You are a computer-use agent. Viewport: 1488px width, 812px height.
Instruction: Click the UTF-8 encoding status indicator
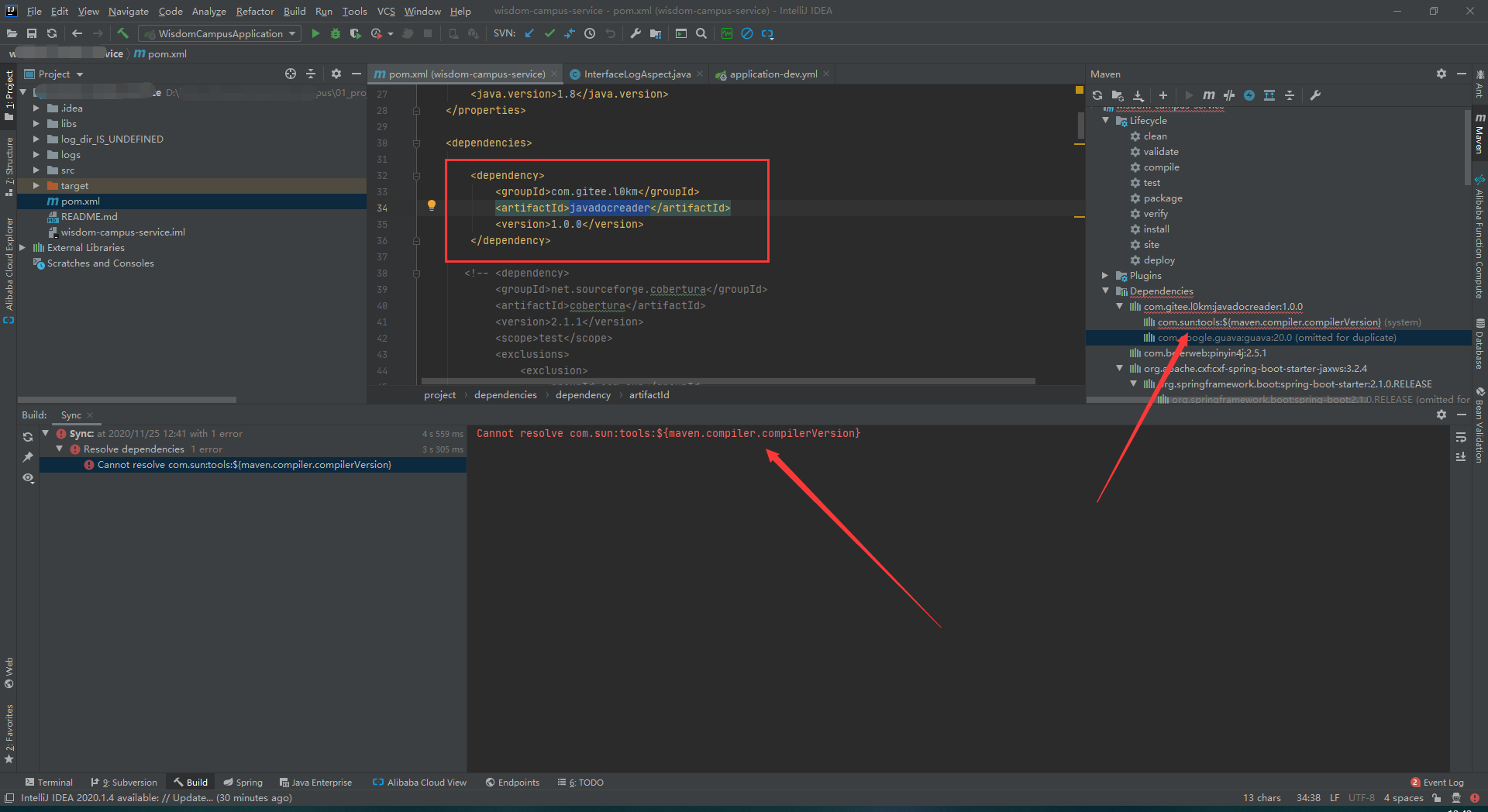tap(1361, 797)
